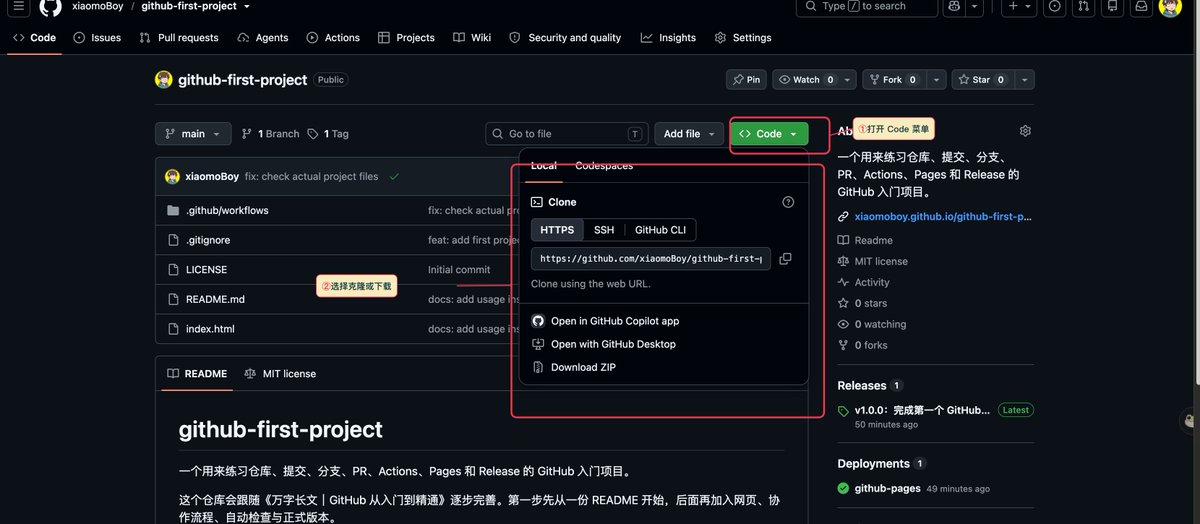
Task: Open the repository name dropdown in breadcrumb
Action: (247, 6)
